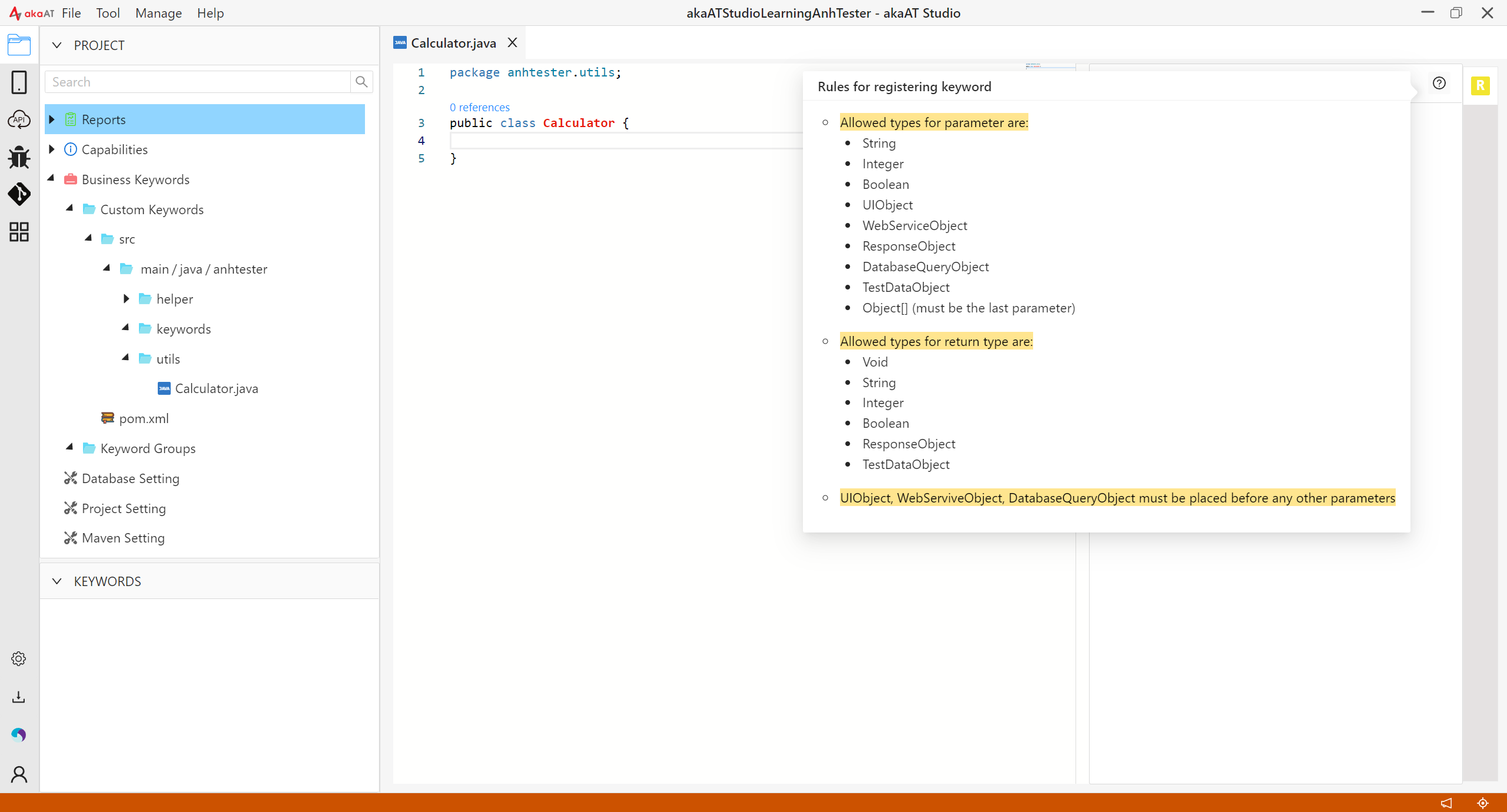1507x812 pixels.
Task: Click the help question mark icon
Action: (x=1439, y=83)
